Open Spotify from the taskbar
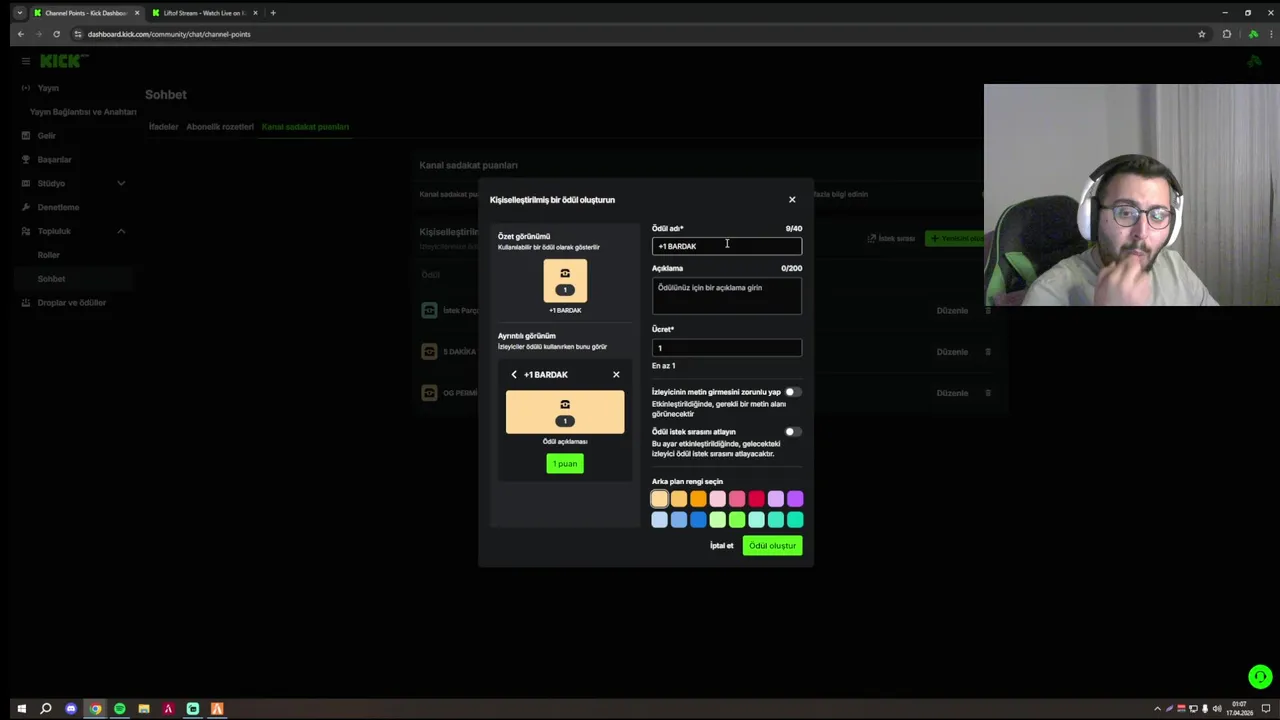The image size is (1280, 720). click(119, 709)
